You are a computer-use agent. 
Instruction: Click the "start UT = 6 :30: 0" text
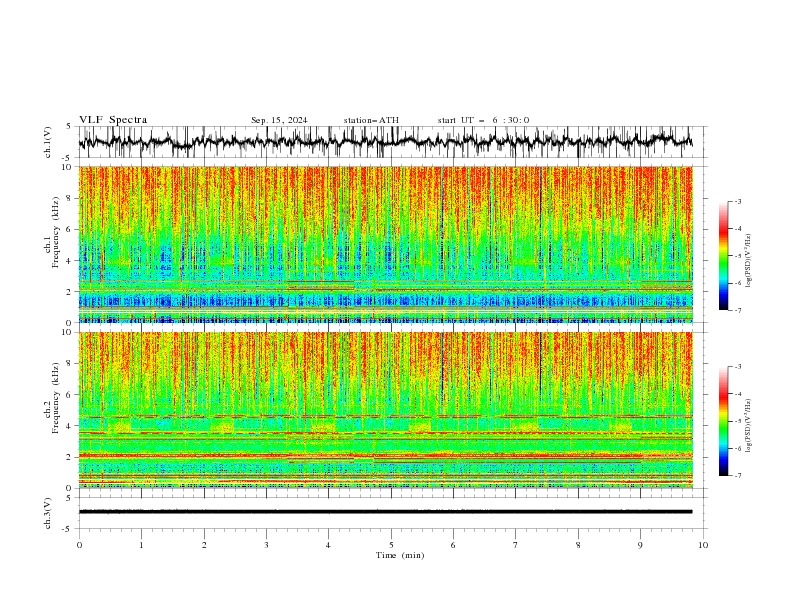click(x=483, y=120)
